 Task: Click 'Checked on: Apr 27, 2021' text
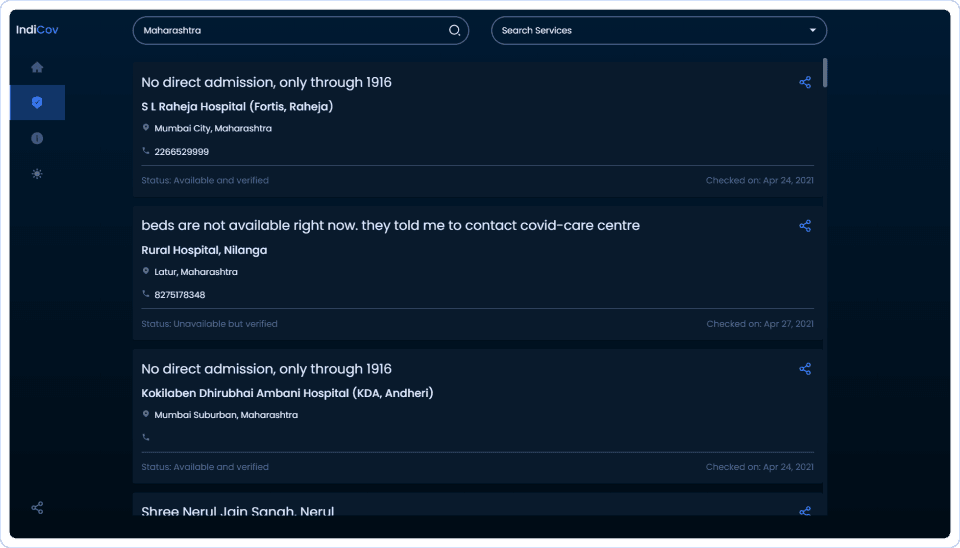[760, 324]
